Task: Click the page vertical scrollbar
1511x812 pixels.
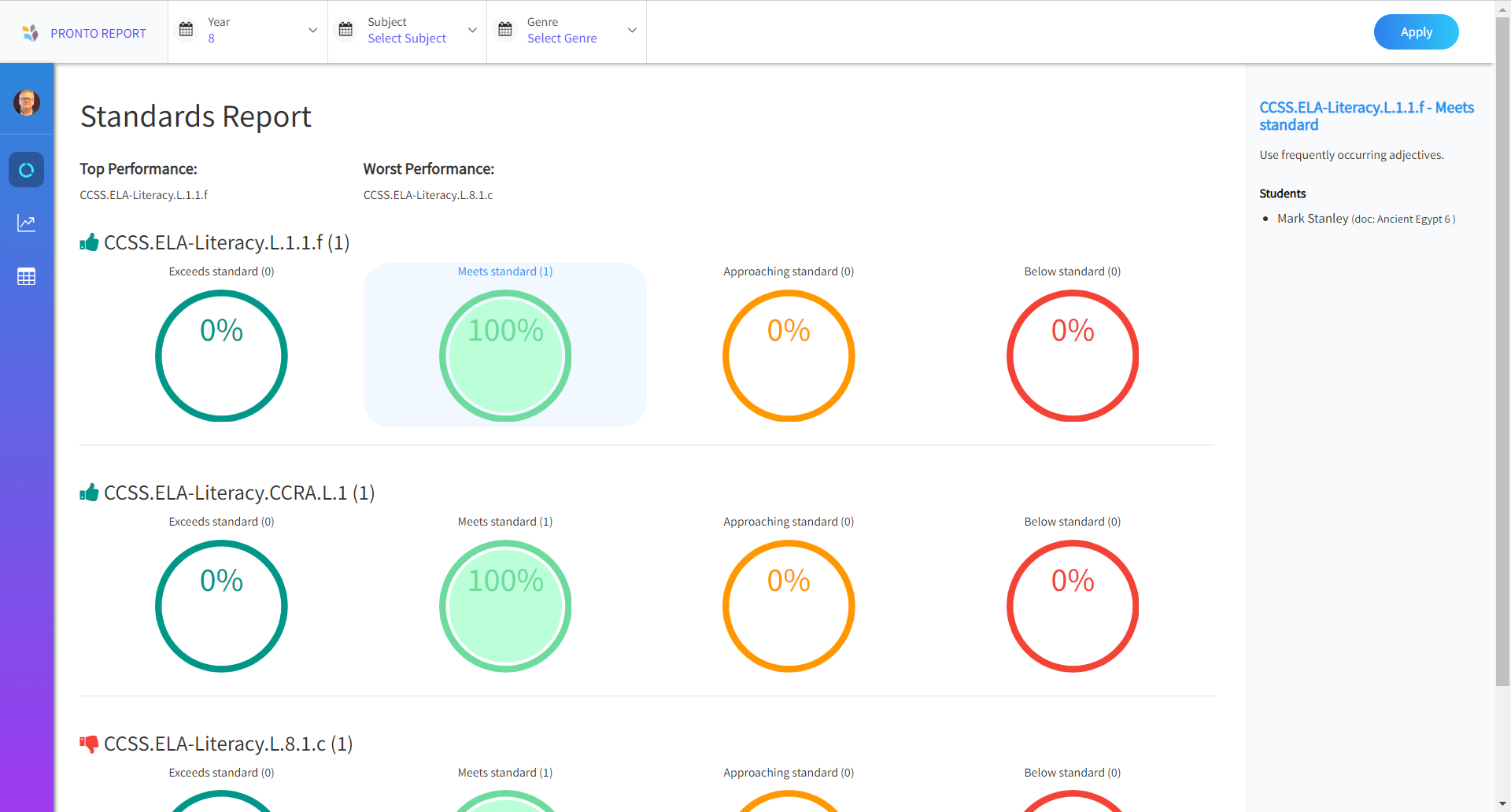Action: [x=1502, y=354]
